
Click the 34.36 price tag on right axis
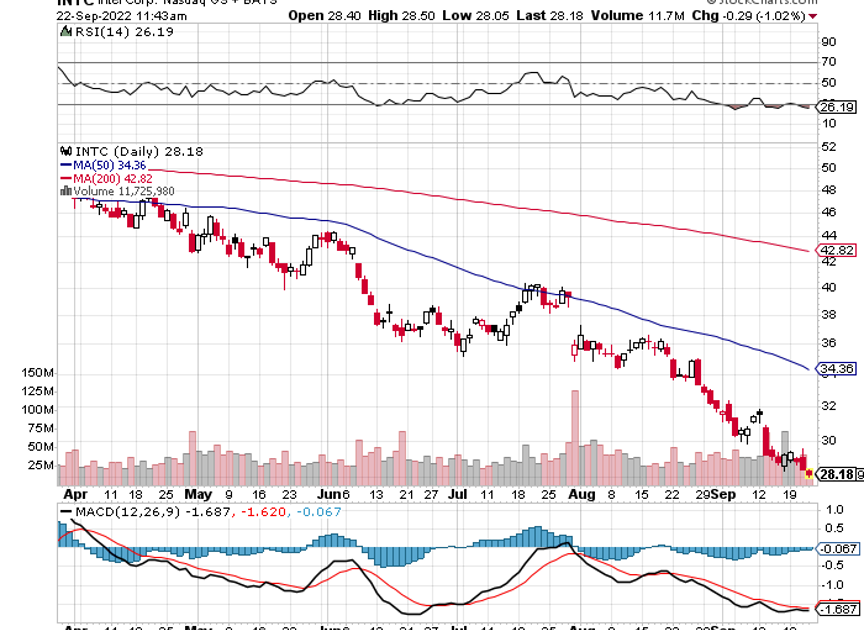836,368
